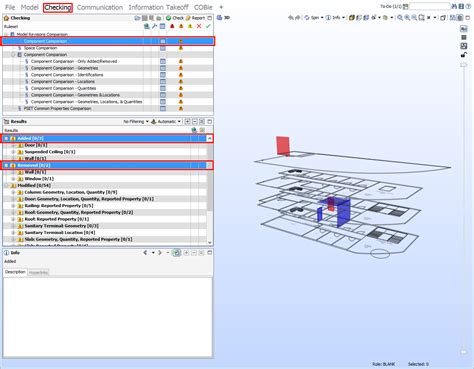Select Component Comparison - Only Added/Removed rule

(x=74, y=61)
